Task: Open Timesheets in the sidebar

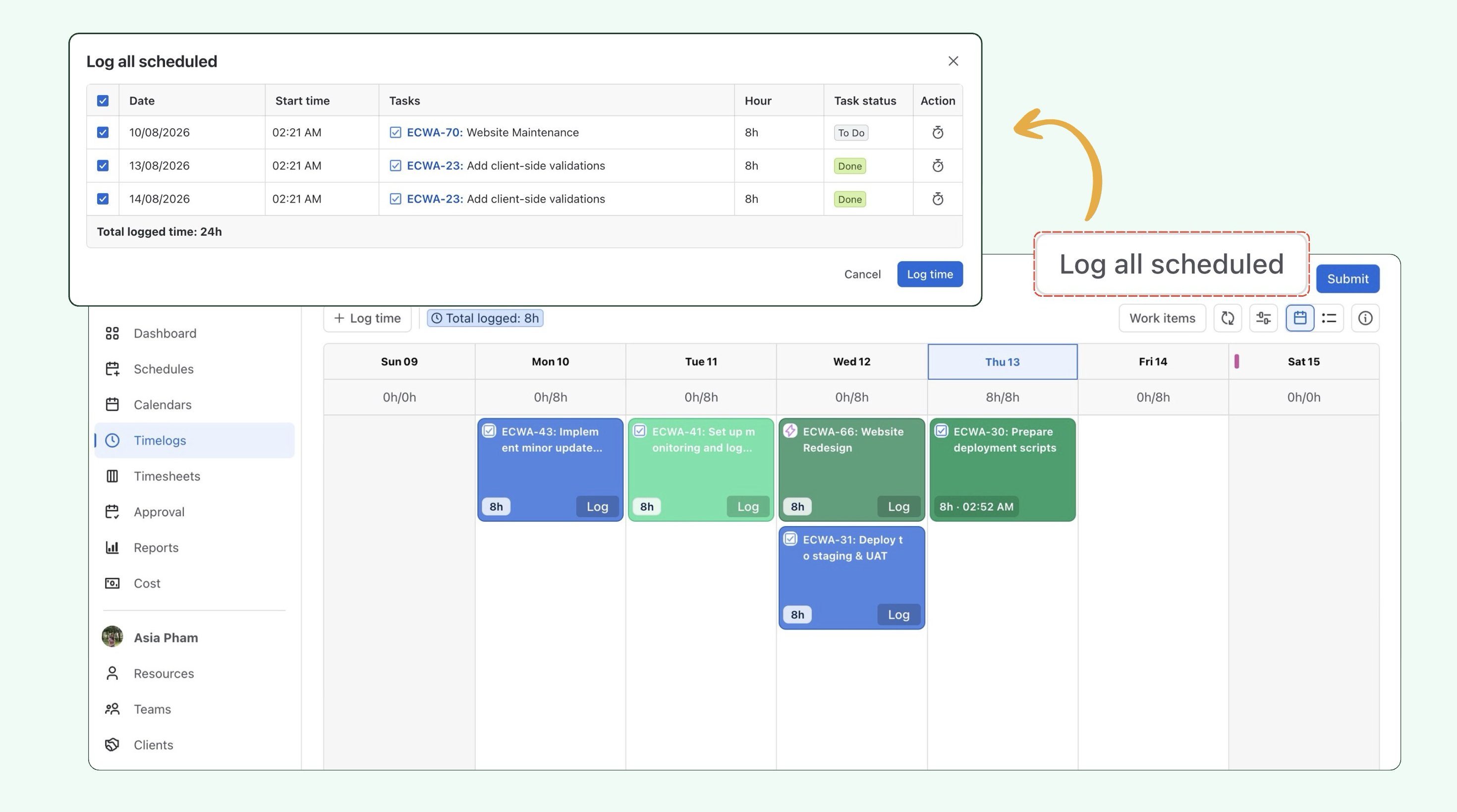Action: 194,476
